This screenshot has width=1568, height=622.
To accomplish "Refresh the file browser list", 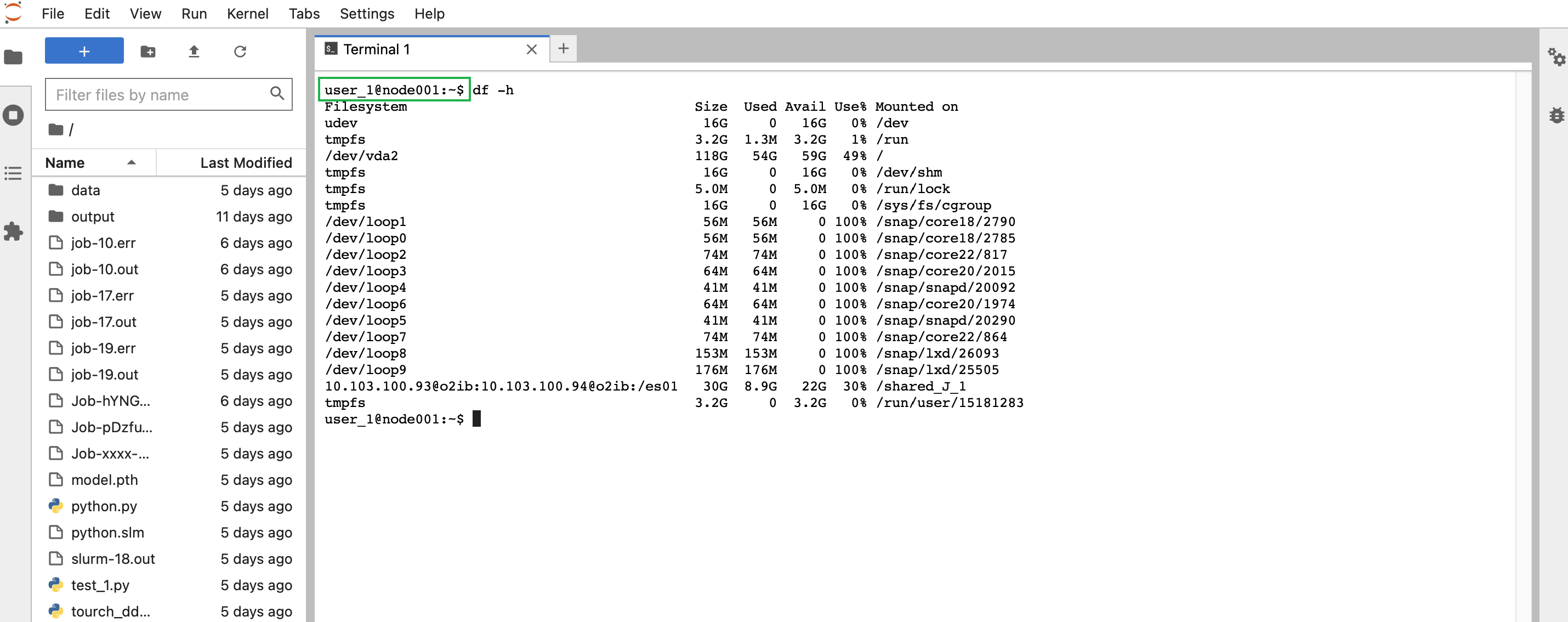I will tap(240, 51).
